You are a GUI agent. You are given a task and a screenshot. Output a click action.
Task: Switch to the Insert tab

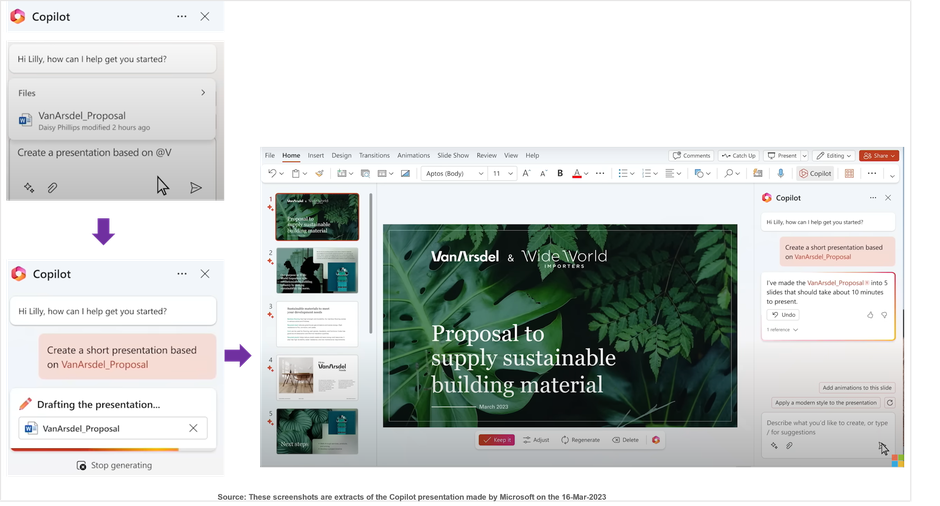point(316,155)
